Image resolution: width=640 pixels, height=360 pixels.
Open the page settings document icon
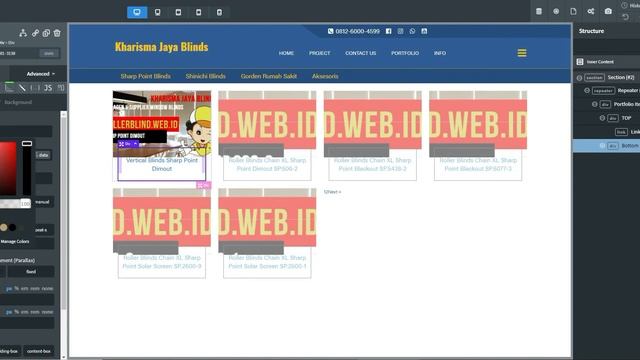click(573, 11)
